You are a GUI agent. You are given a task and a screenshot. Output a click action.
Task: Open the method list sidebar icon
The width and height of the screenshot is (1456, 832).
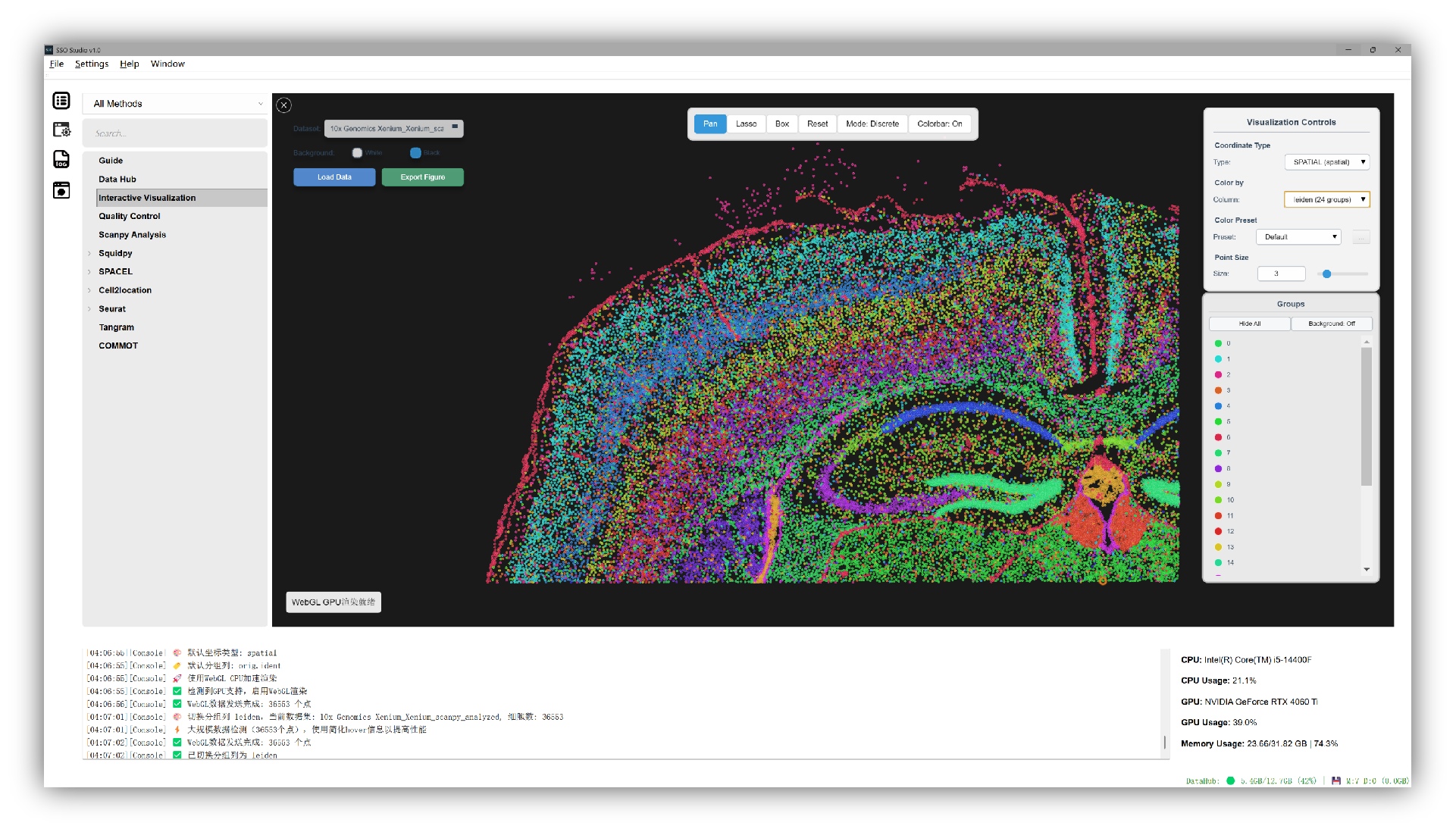tap(61, 101)
